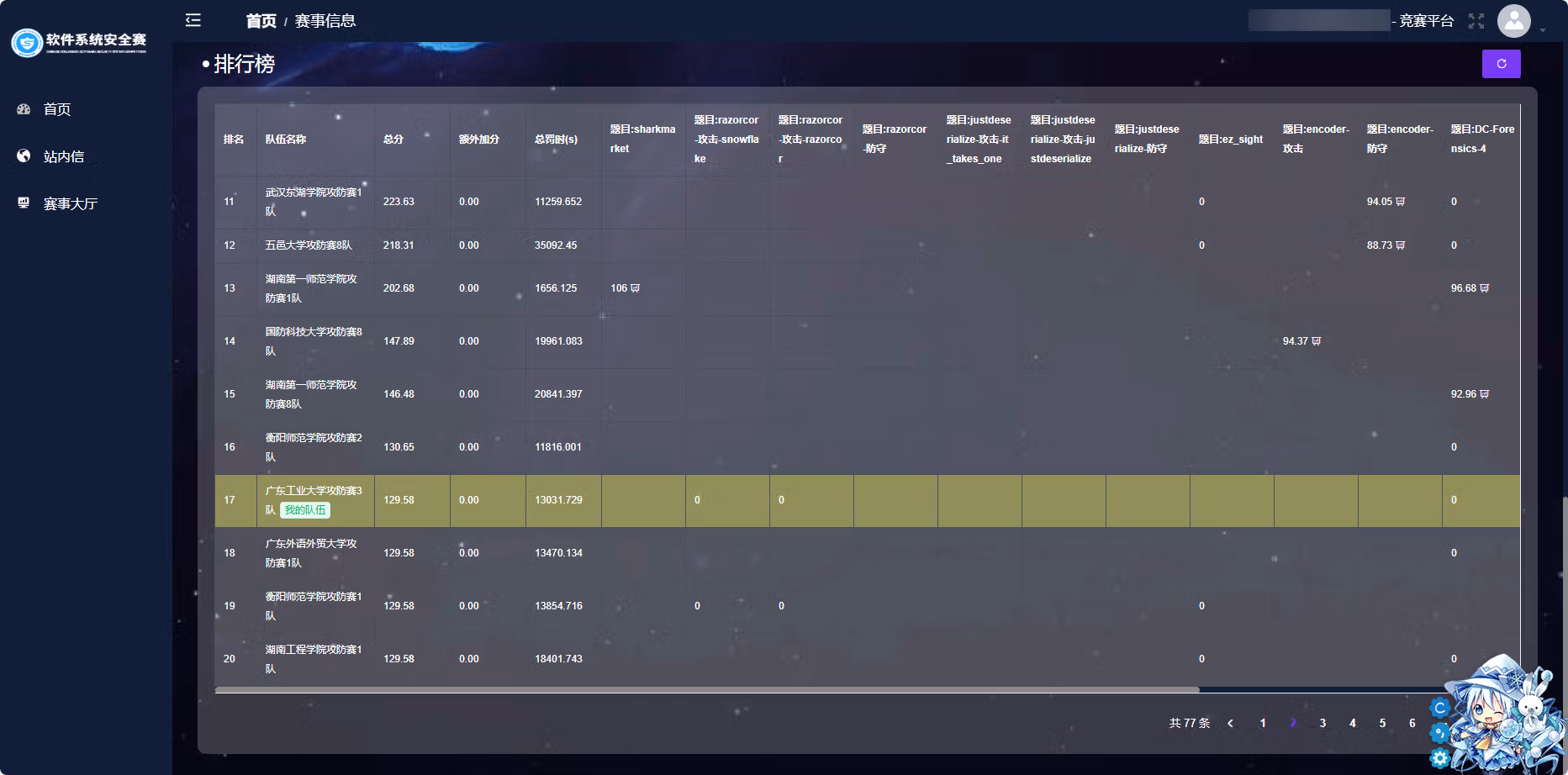This screenshot has height=775, width=1568.
Task: Click the globe icon beside 站内信
Action: 24,156
